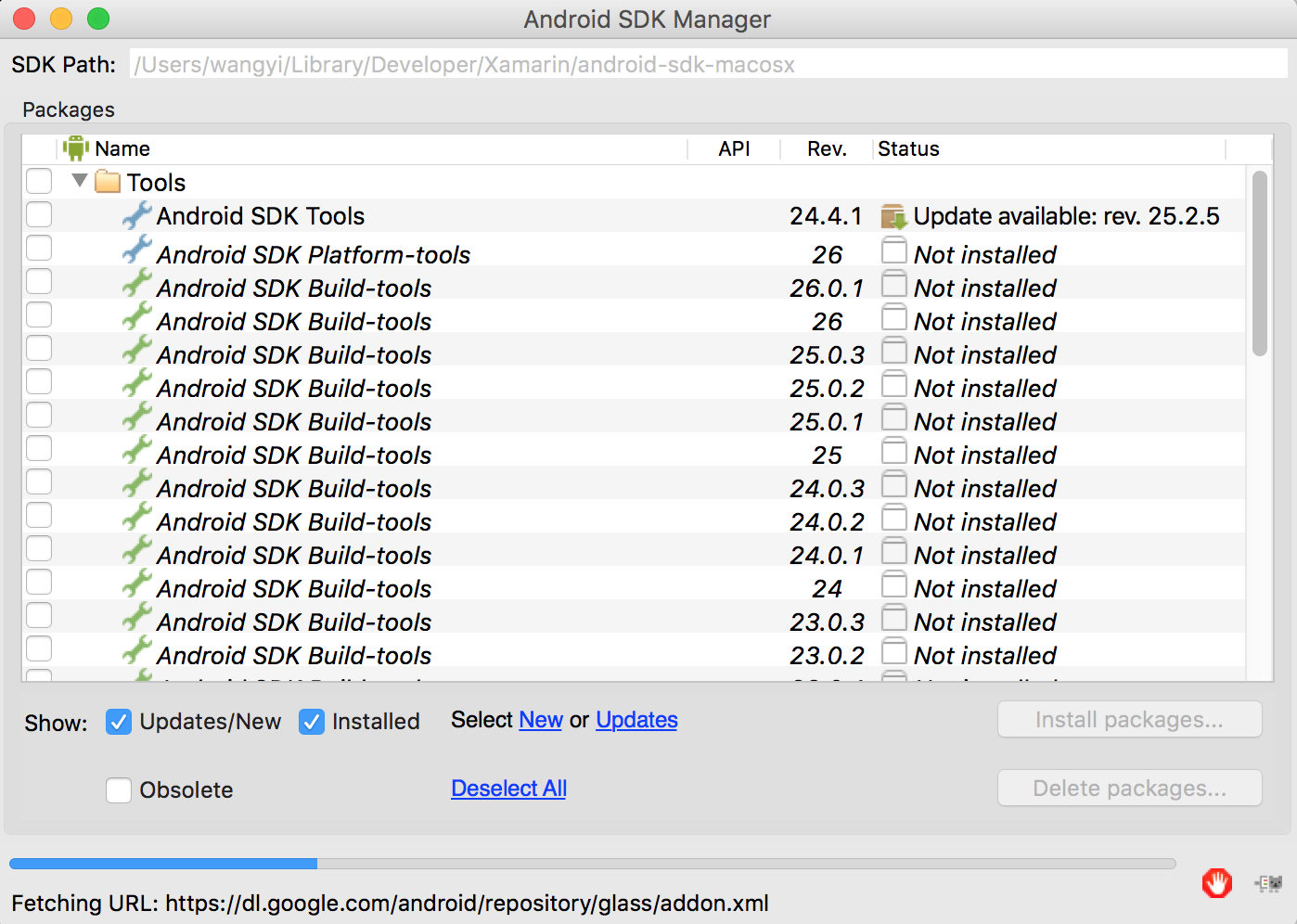Click Not installed status icon for rev 24.0.3
Screen dimensions: 1297x924
pyautogui.click(x=894, y=483)
